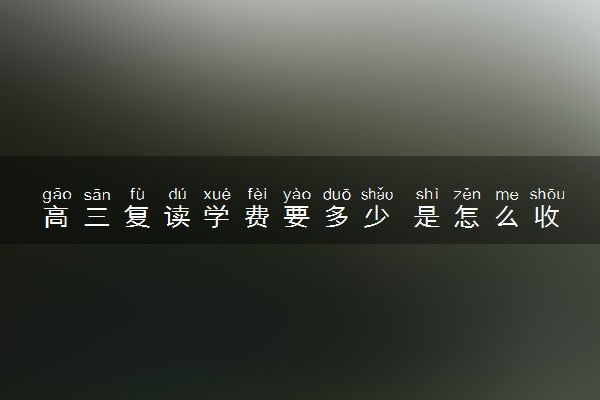
Task: Select the character 学
Action: (217, 217)
